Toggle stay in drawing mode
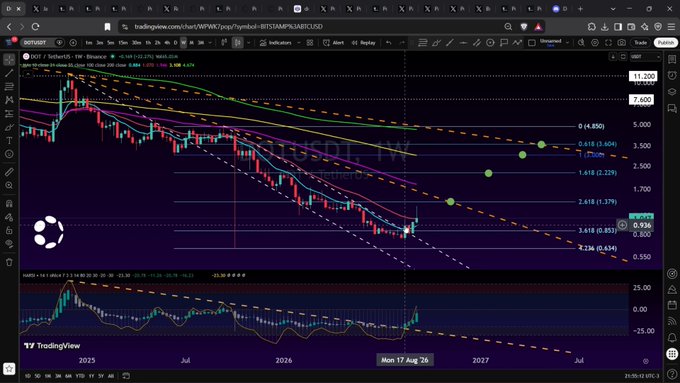Screen dimensions: 680x383 coord(9,217)
